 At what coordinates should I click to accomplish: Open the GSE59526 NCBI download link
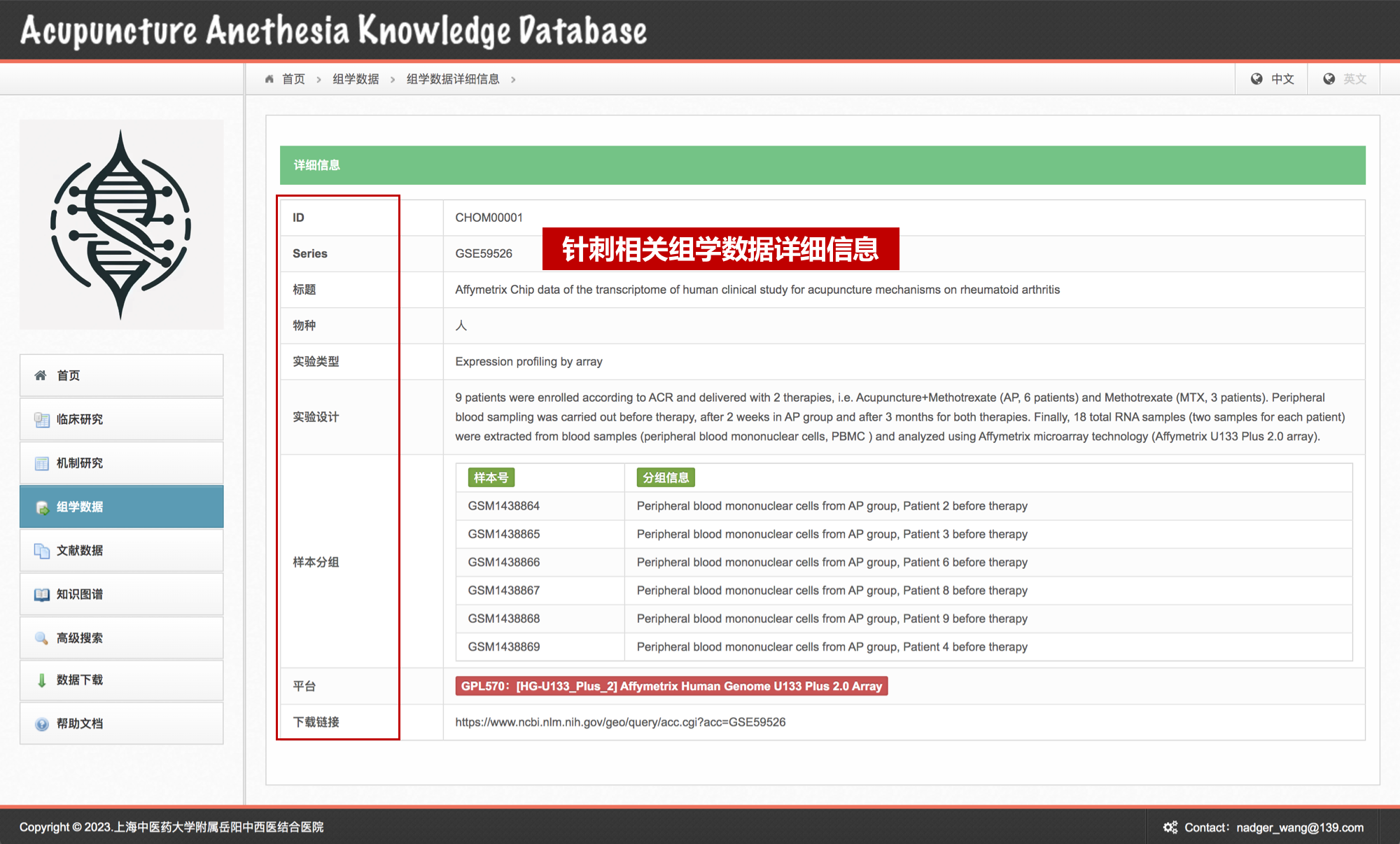click(620, 722)
